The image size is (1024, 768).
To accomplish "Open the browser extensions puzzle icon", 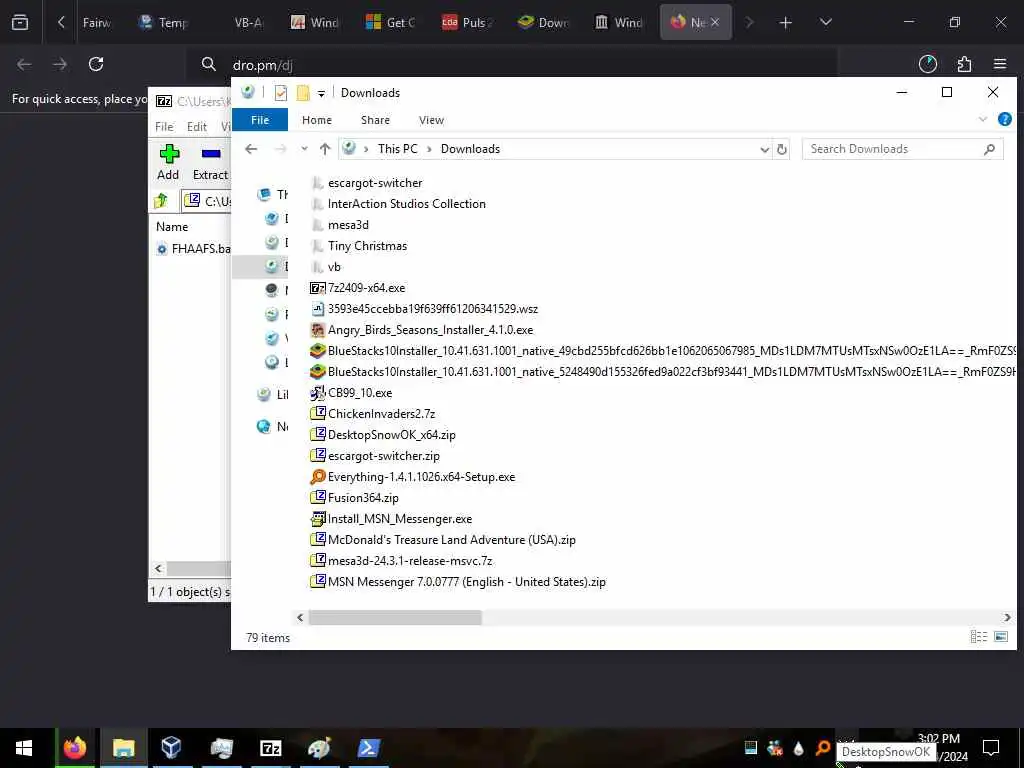I will click(964, 64).
